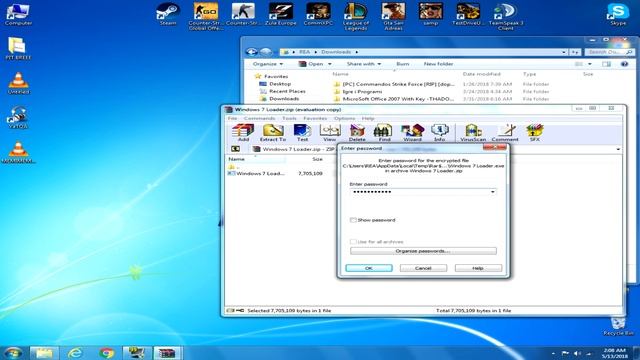
Task: Open the Wizard tool icon
Action: tap(412, 133)
